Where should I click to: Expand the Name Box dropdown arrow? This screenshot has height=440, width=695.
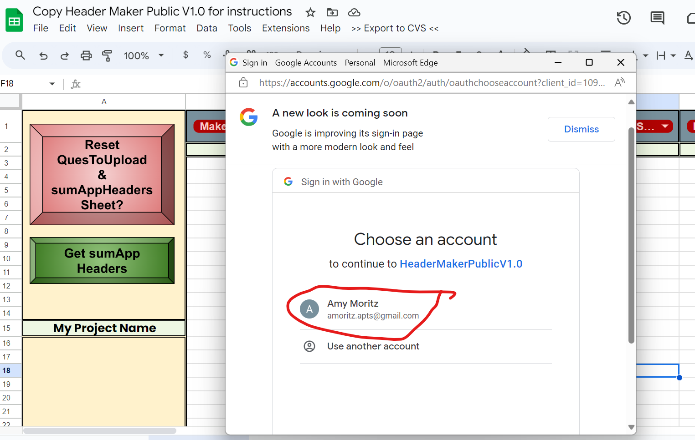tap(52, 84)
